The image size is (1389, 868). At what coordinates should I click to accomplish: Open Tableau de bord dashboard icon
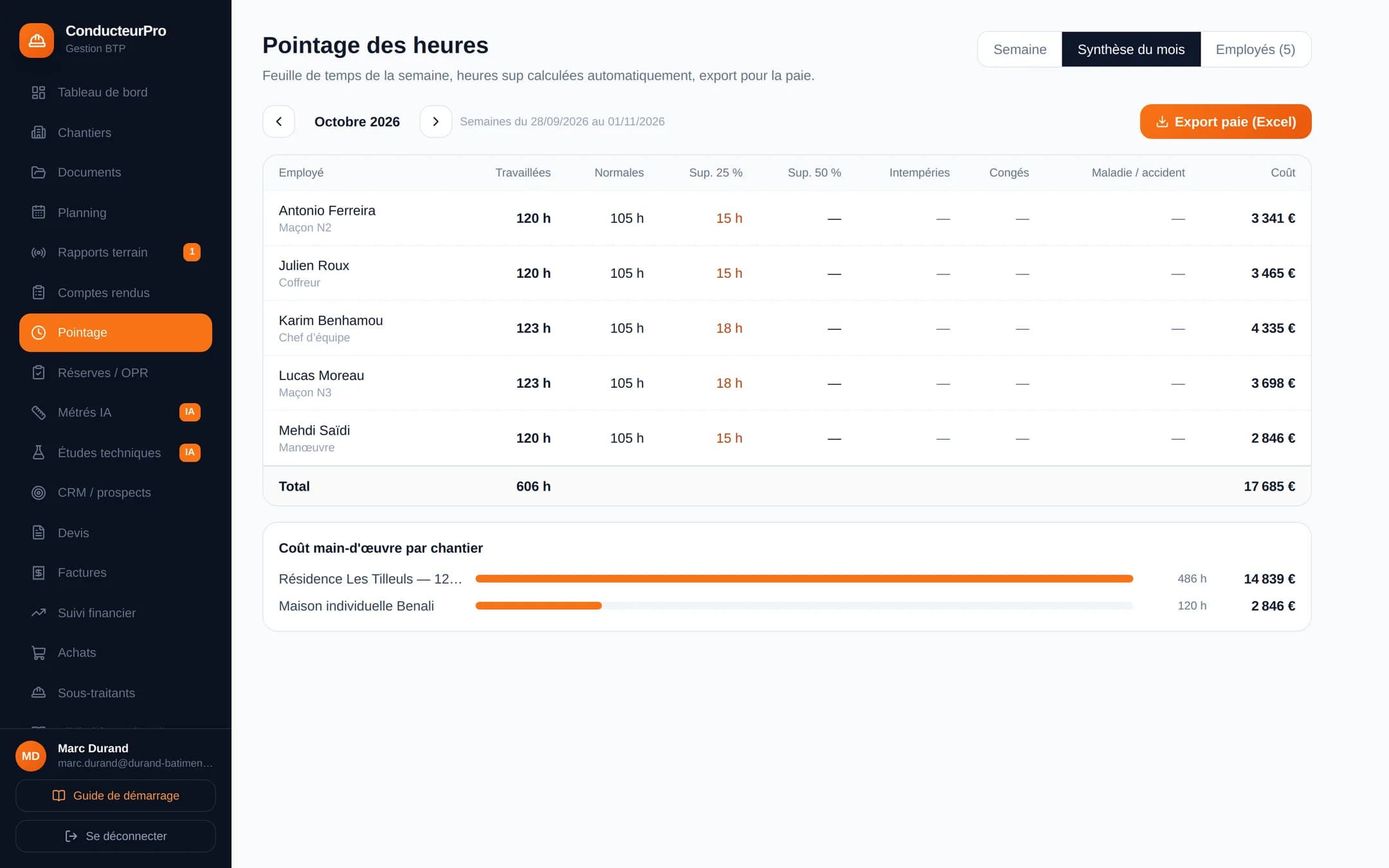pos(39,93)
